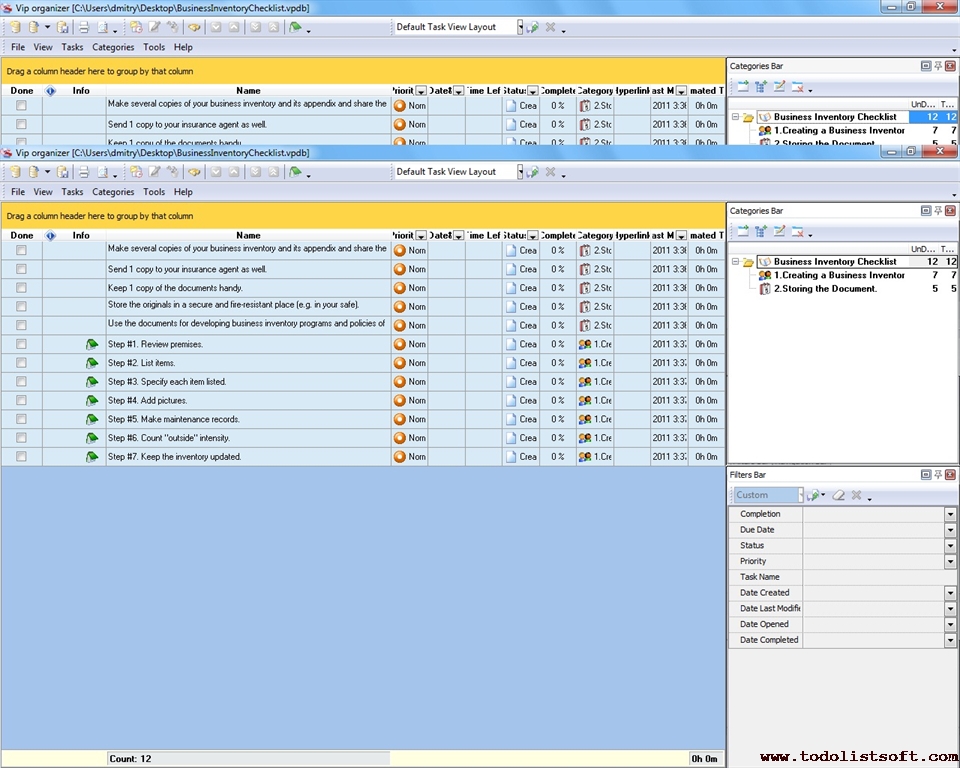Select the 2.Storing the Document category in the lower Categories Bar
This screenshot has width=960, height=768.
coord(824,289)
